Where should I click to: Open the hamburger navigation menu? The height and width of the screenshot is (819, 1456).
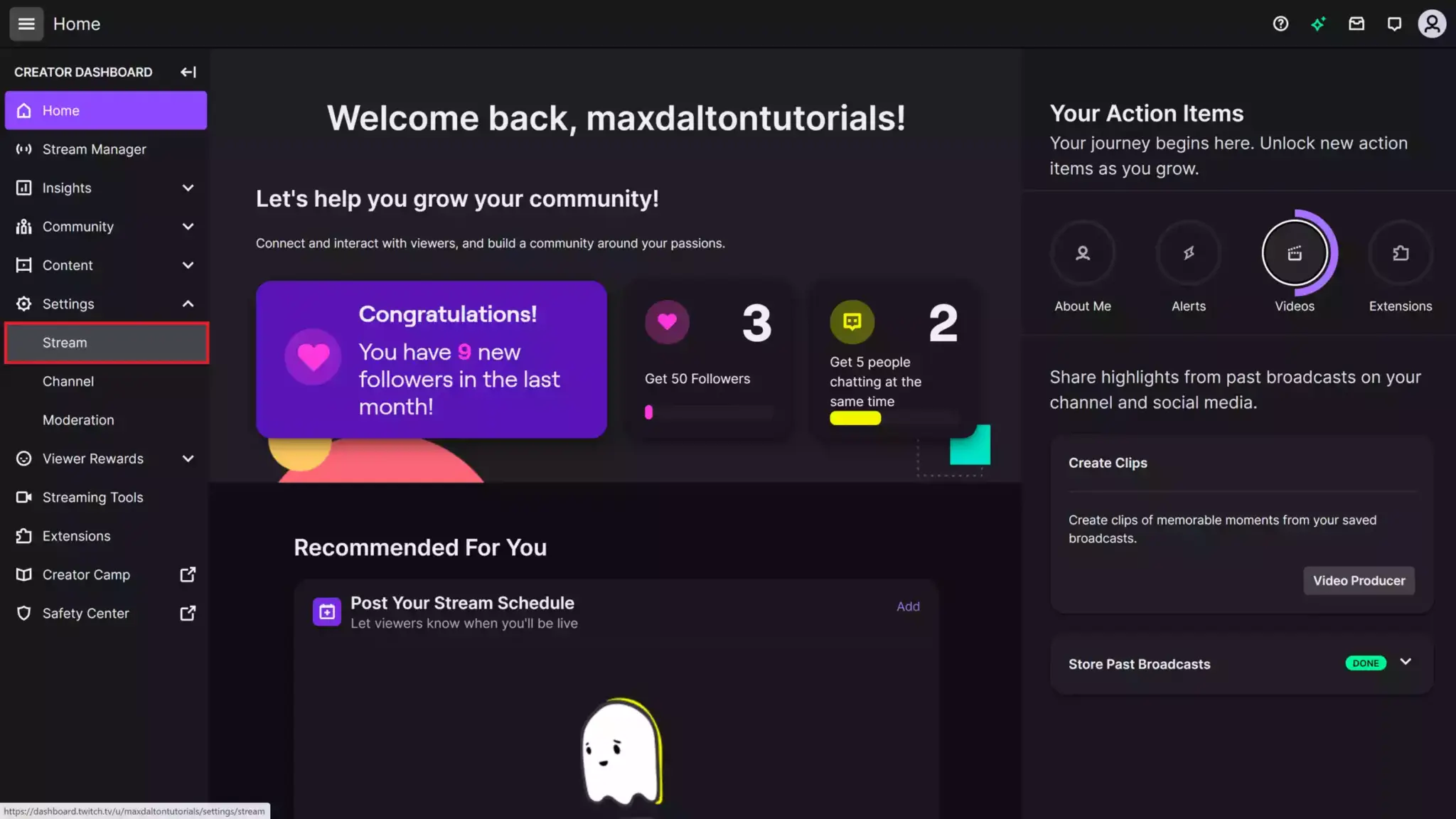click(26, 24)
